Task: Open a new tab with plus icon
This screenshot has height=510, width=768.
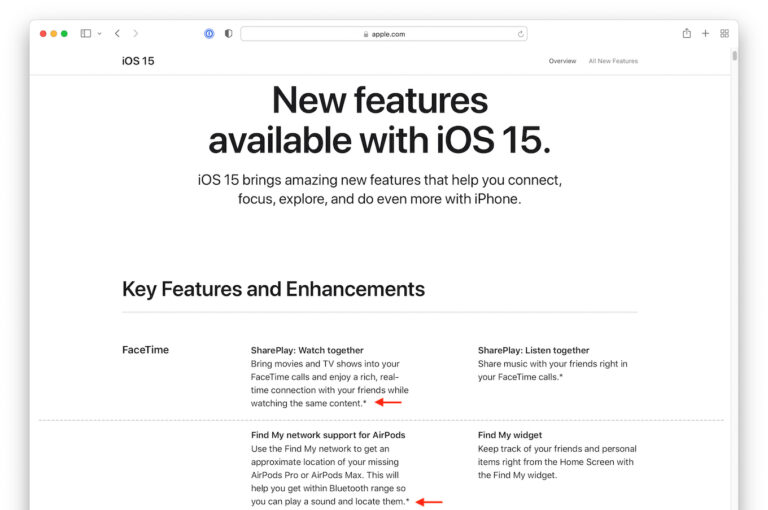Action: tap(705, 33)
